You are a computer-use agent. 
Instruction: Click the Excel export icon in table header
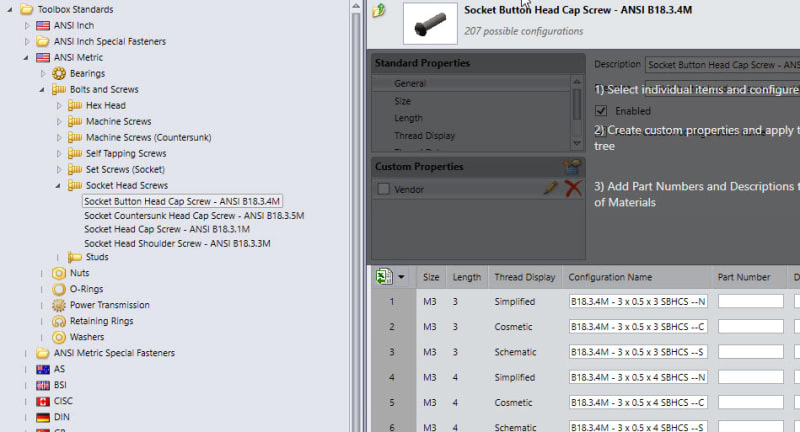click(384, 277)
